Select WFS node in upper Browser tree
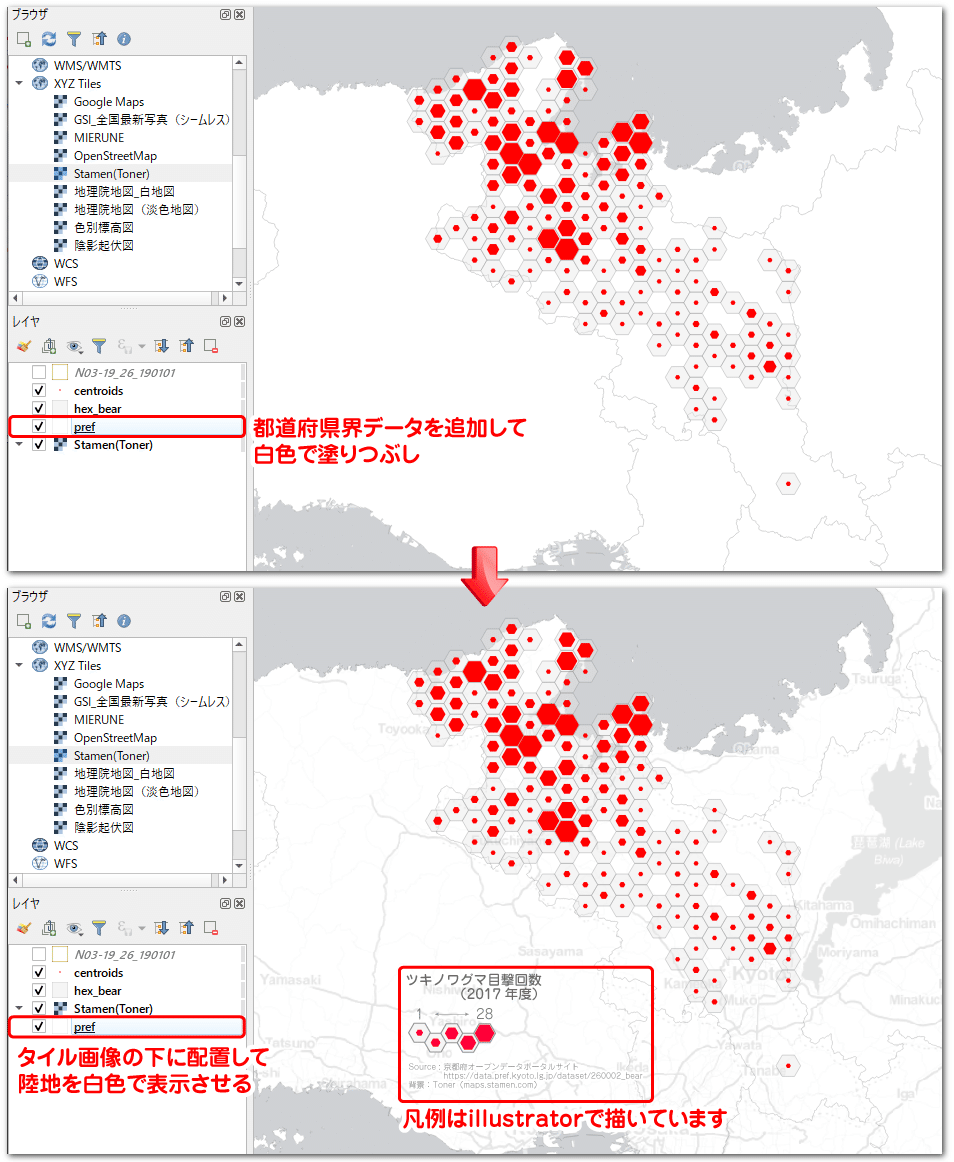 point(65,282)
